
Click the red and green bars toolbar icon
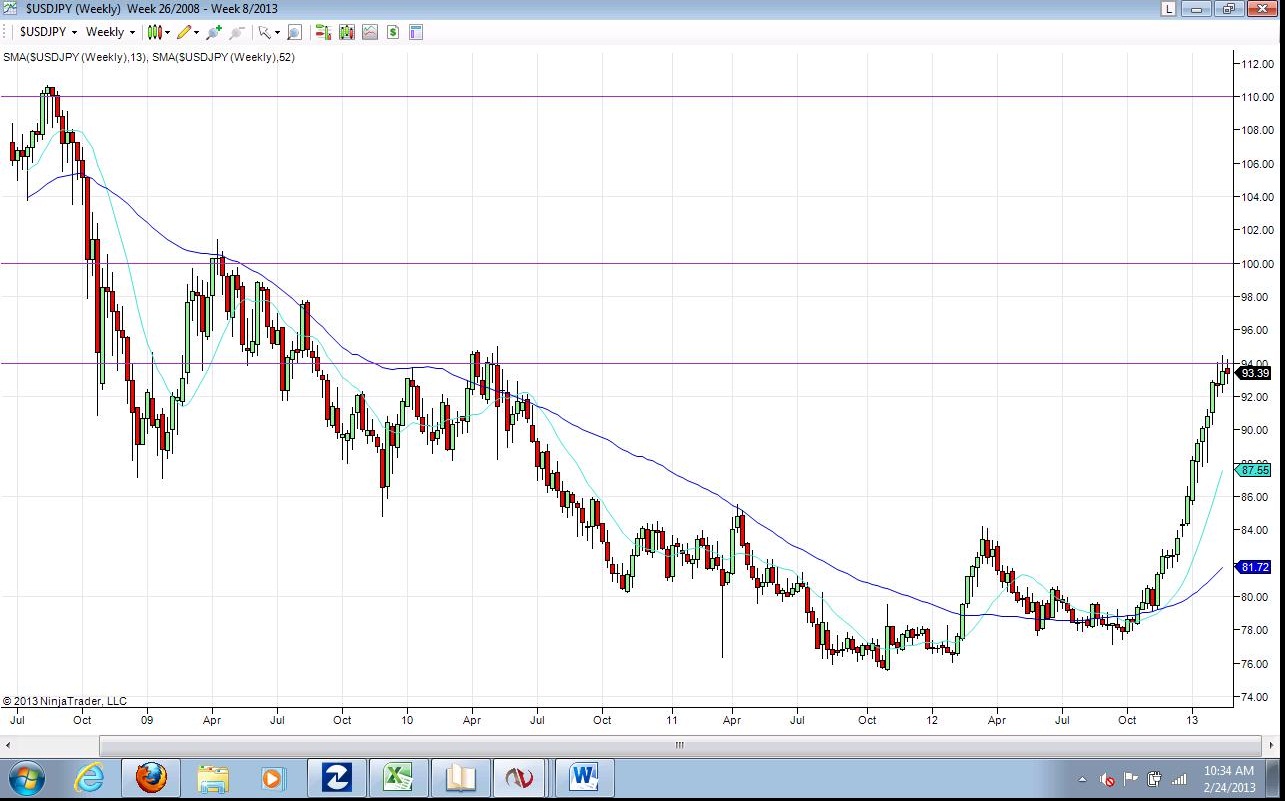pyautogui.click(x=323, y=32)
